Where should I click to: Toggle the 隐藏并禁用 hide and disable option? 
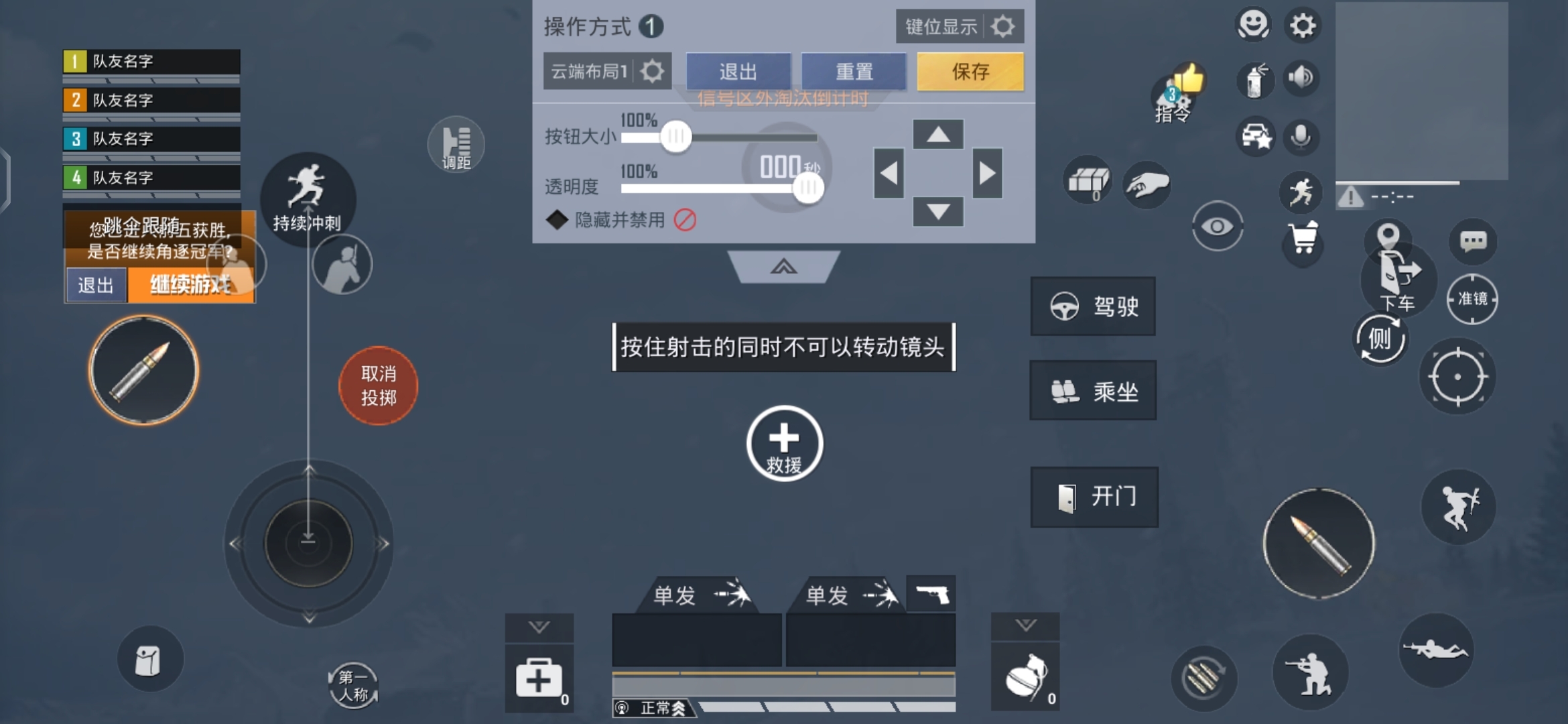pos(621,220)
